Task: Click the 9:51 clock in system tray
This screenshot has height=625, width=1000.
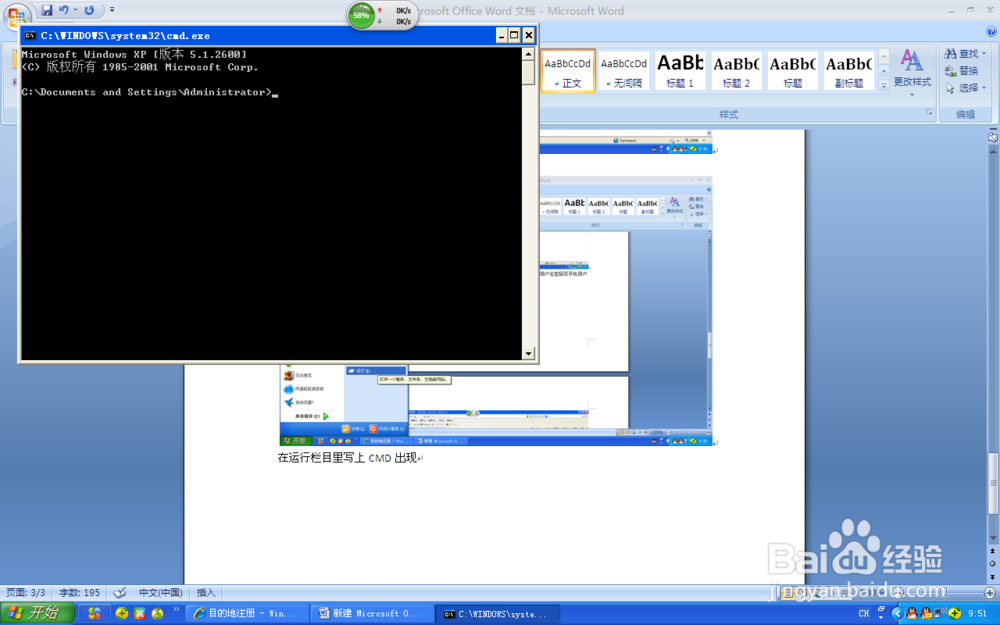Action: (978, 614)
